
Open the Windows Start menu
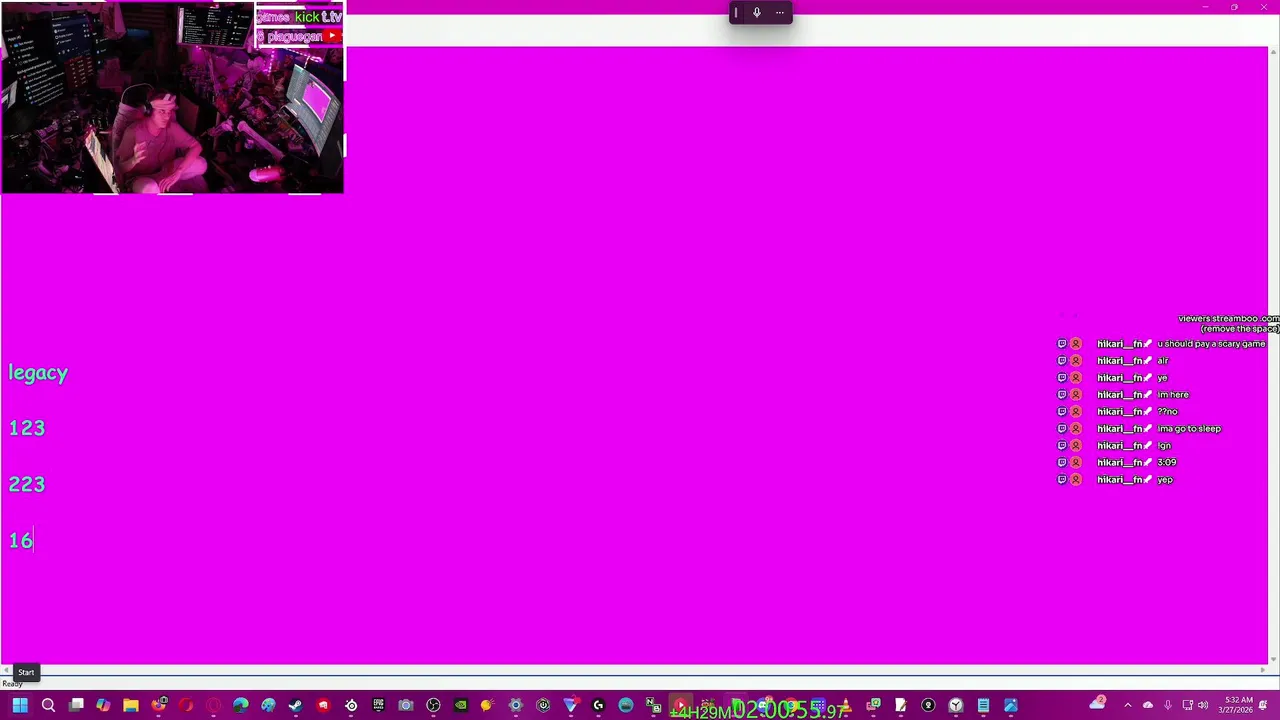click(x=20, y=705)
